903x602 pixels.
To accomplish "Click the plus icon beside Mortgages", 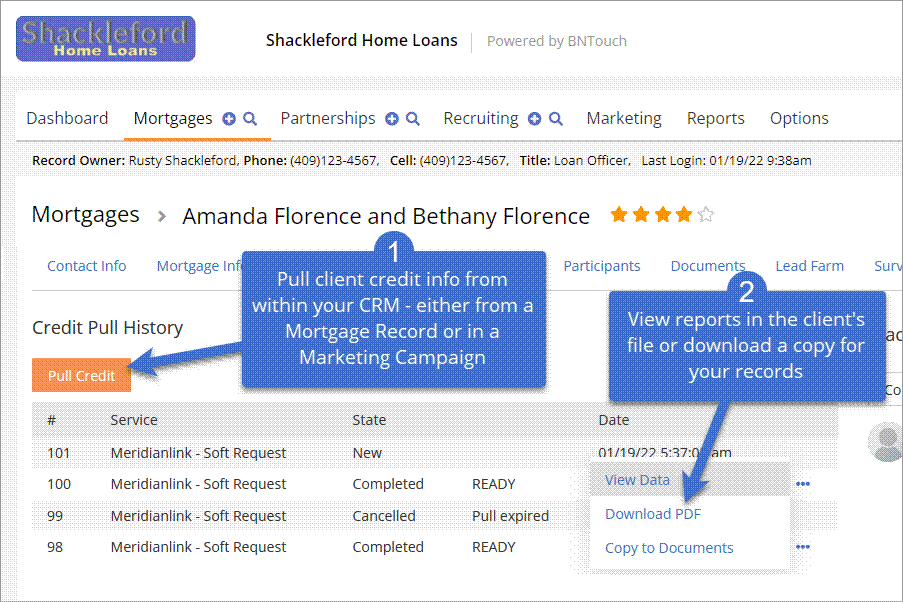I will [x=229, y=118].
